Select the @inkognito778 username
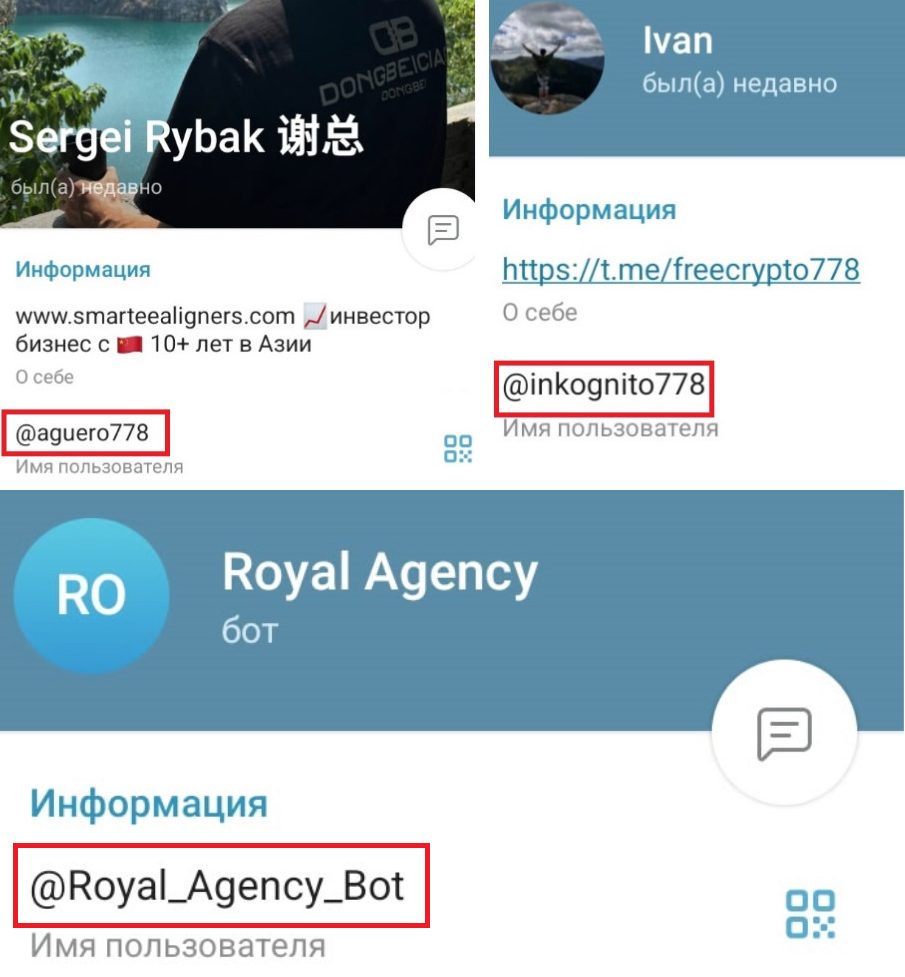The height and width of the screenshot is (977, 905). 604,384
